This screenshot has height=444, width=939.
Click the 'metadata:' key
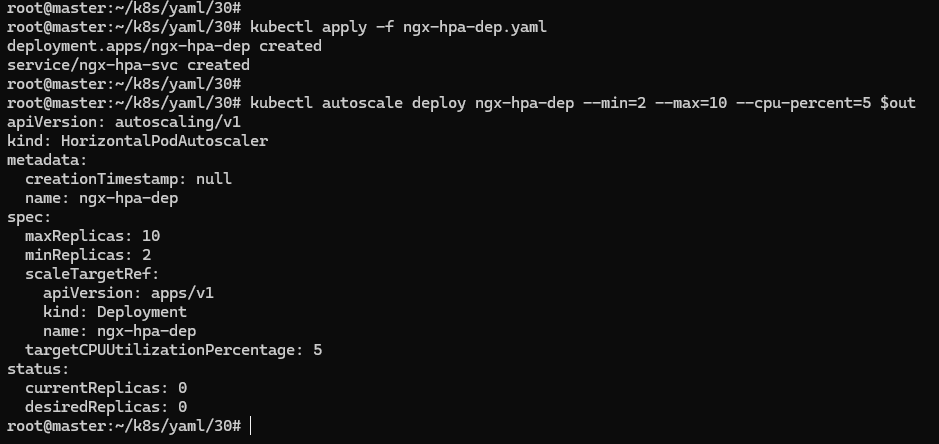(x=47, y=161)
